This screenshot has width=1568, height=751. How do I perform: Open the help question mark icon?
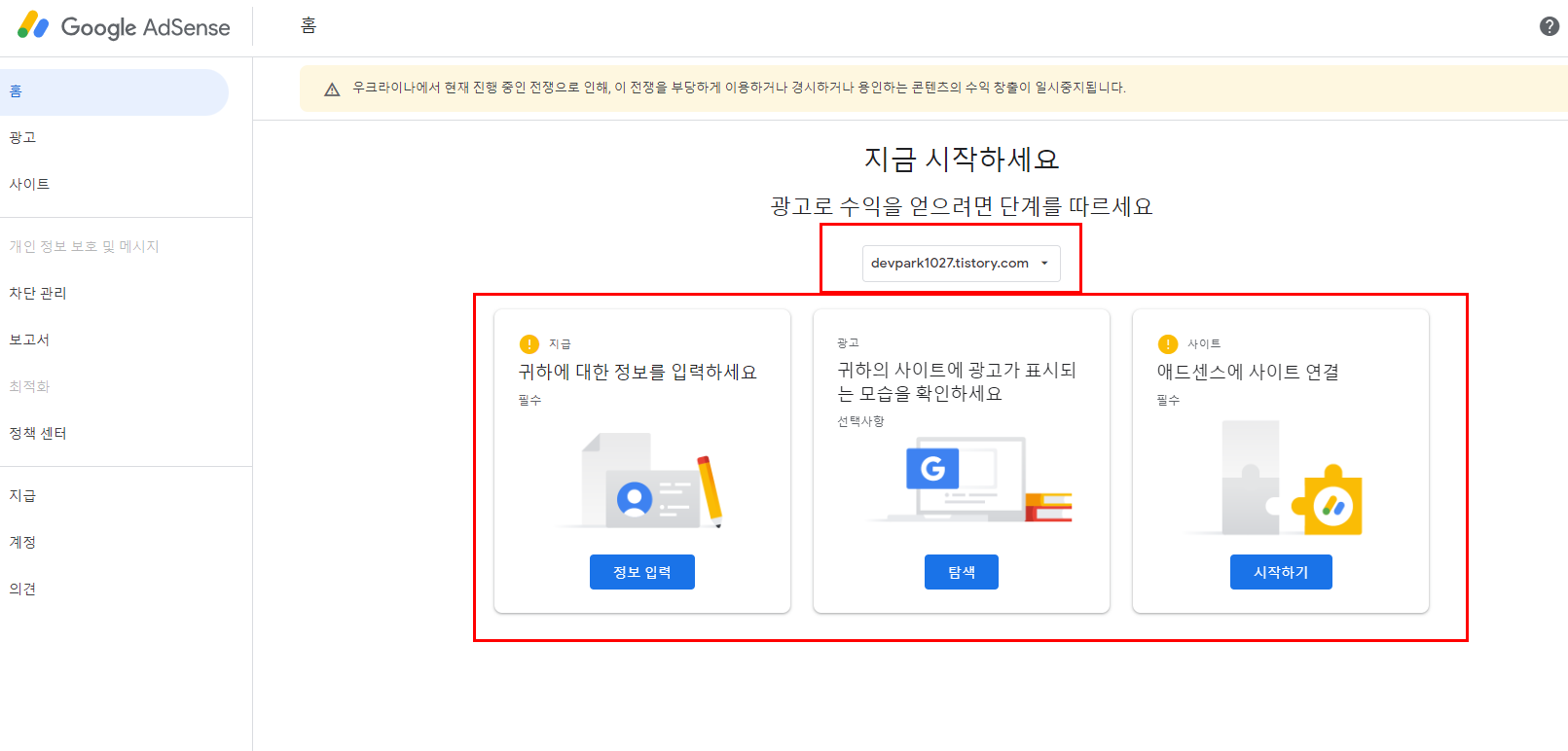[1549, 26]
